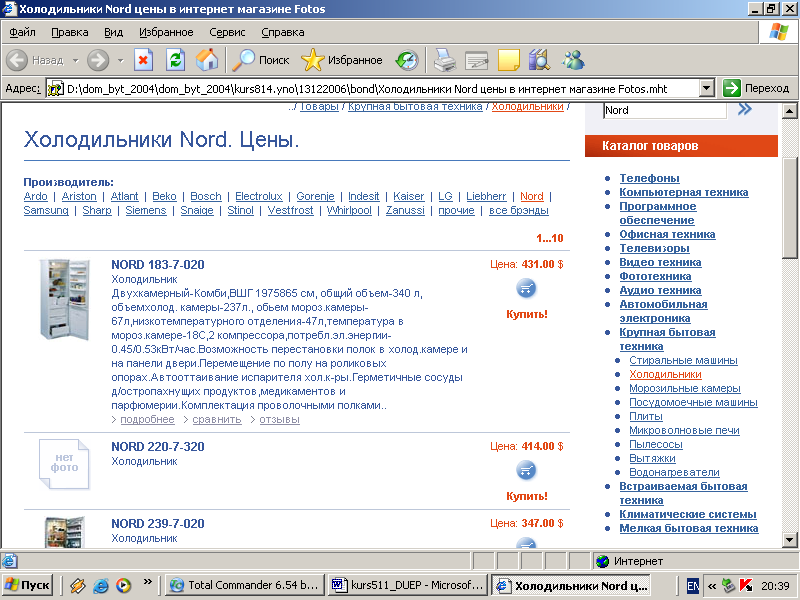The height and width of the screenshot is (600, 800).
Task: Click the подробнее link
Action: pos(147,419)
